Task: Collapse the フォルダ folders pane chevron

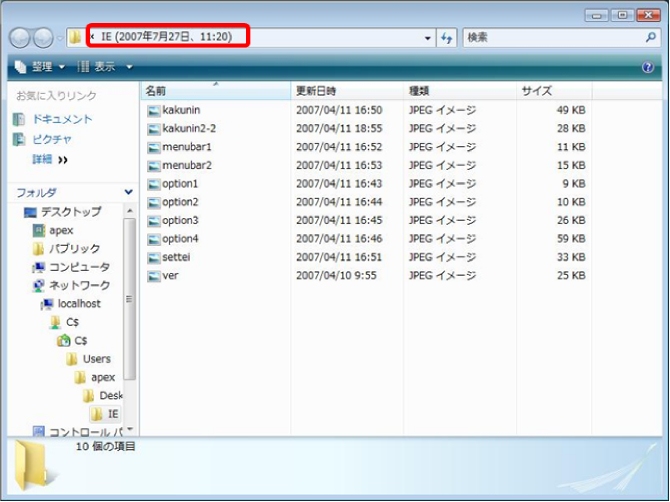Action: tap(128, 191)
